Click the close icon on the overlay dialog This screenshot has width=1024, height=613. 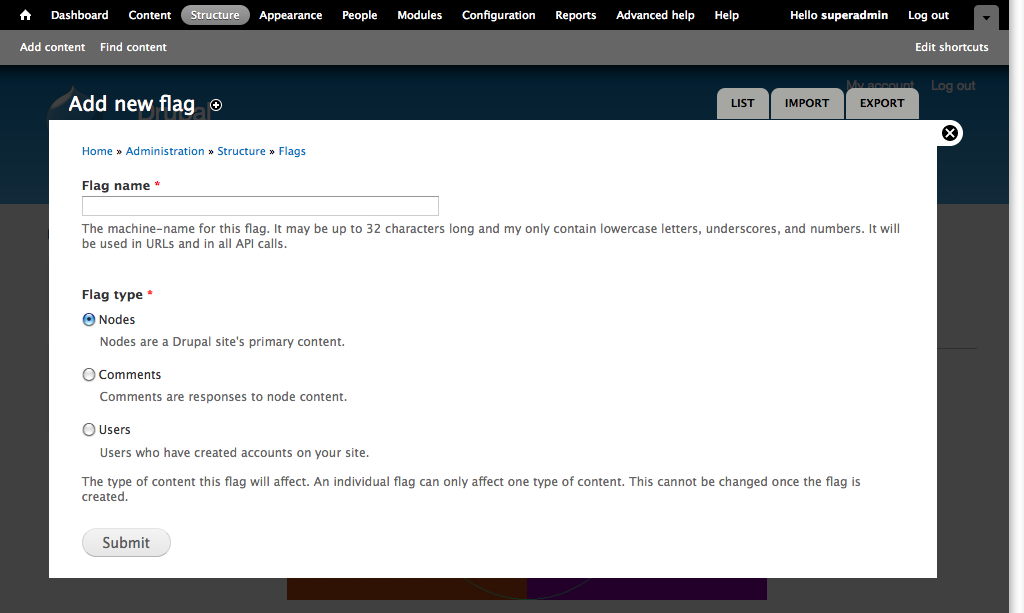(949, 132)
